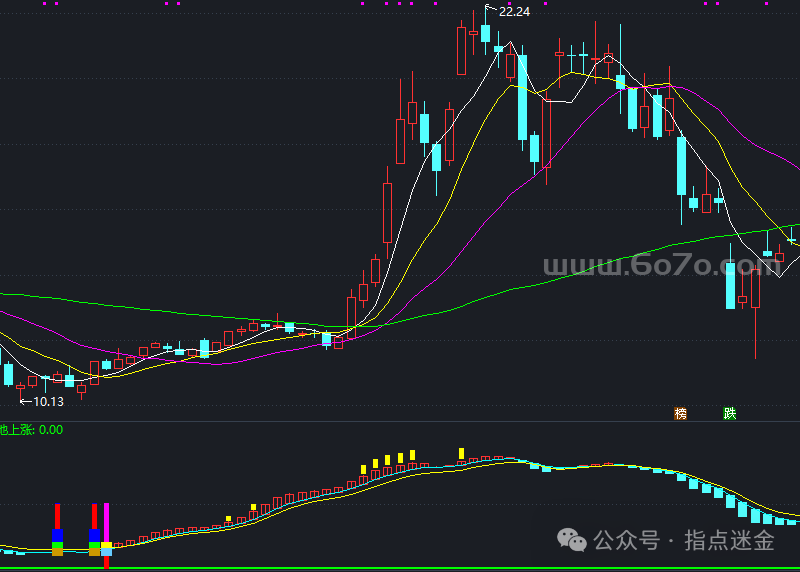800x572 pixels.
Task: Click the orange 榜 marker icon
Action: (x=680, y=413)
